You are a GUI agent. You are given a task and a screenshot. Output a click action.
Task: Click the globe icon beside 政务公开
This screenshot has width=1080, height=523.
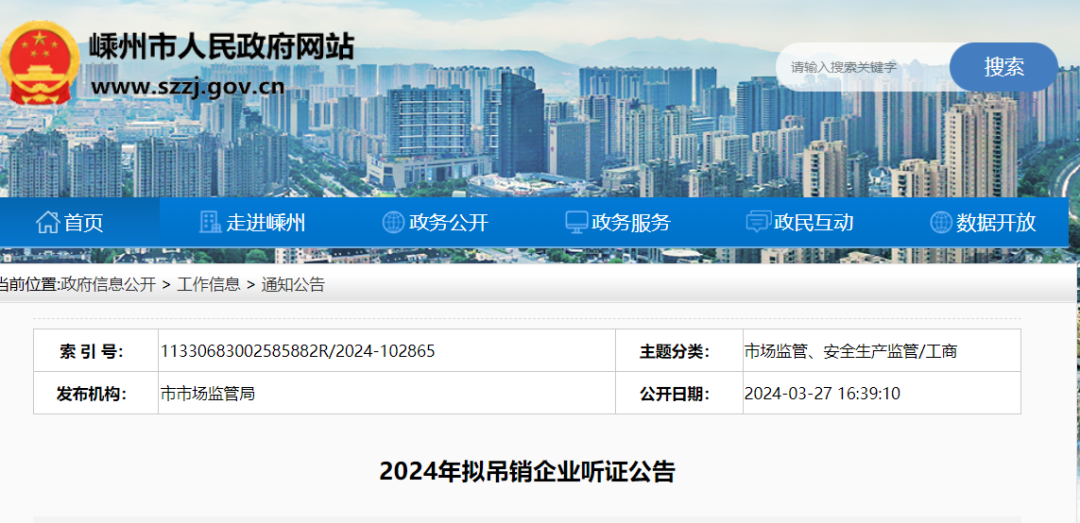coord(393,222)
